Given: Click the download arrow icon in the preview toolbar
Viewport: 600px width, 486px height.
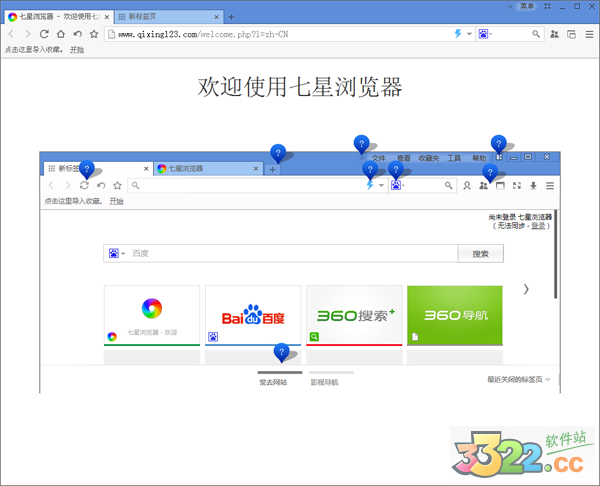Looking at the screenshot, I should 533,186.
